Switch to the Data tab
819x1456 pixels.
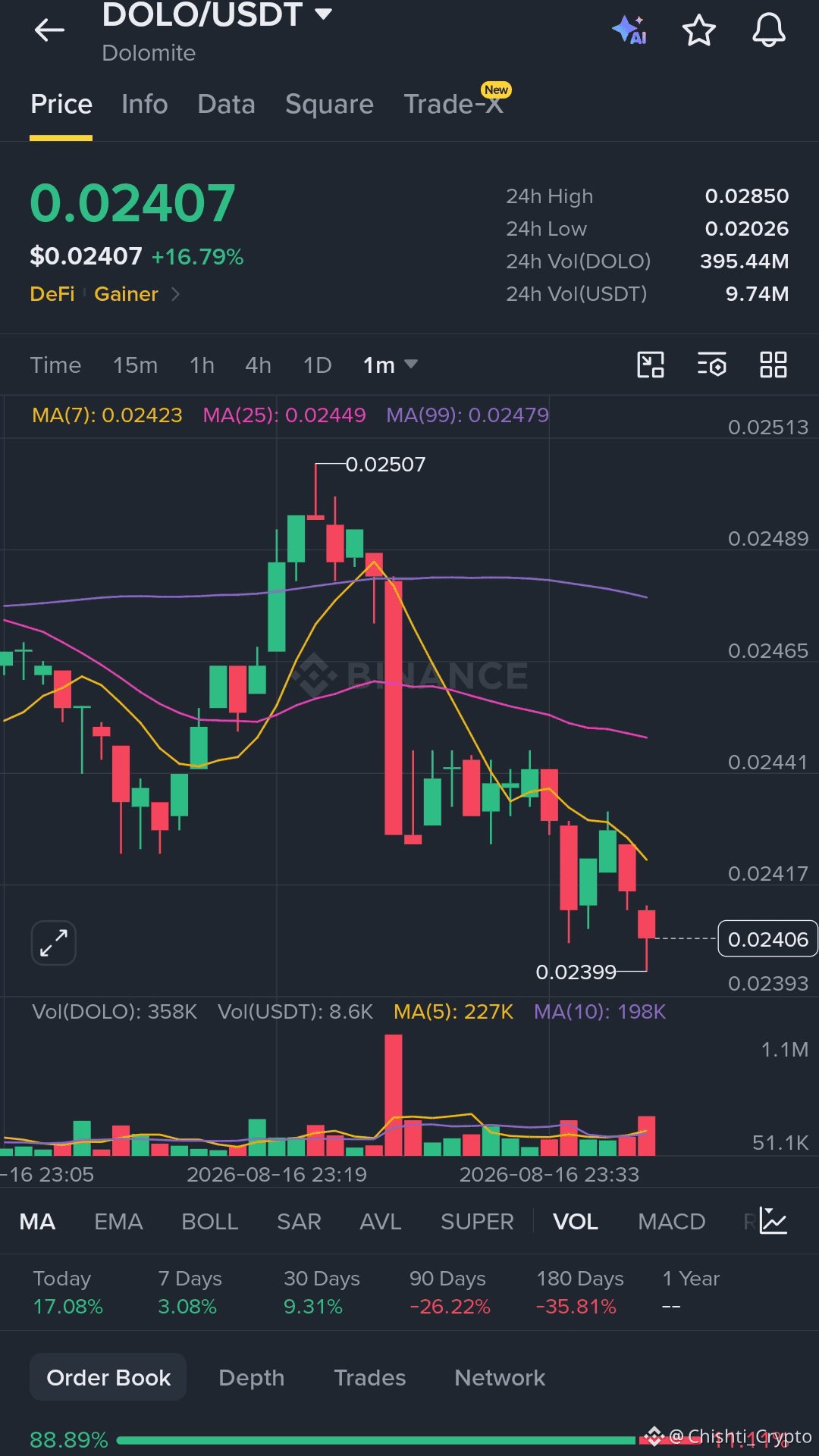[226, 104]
